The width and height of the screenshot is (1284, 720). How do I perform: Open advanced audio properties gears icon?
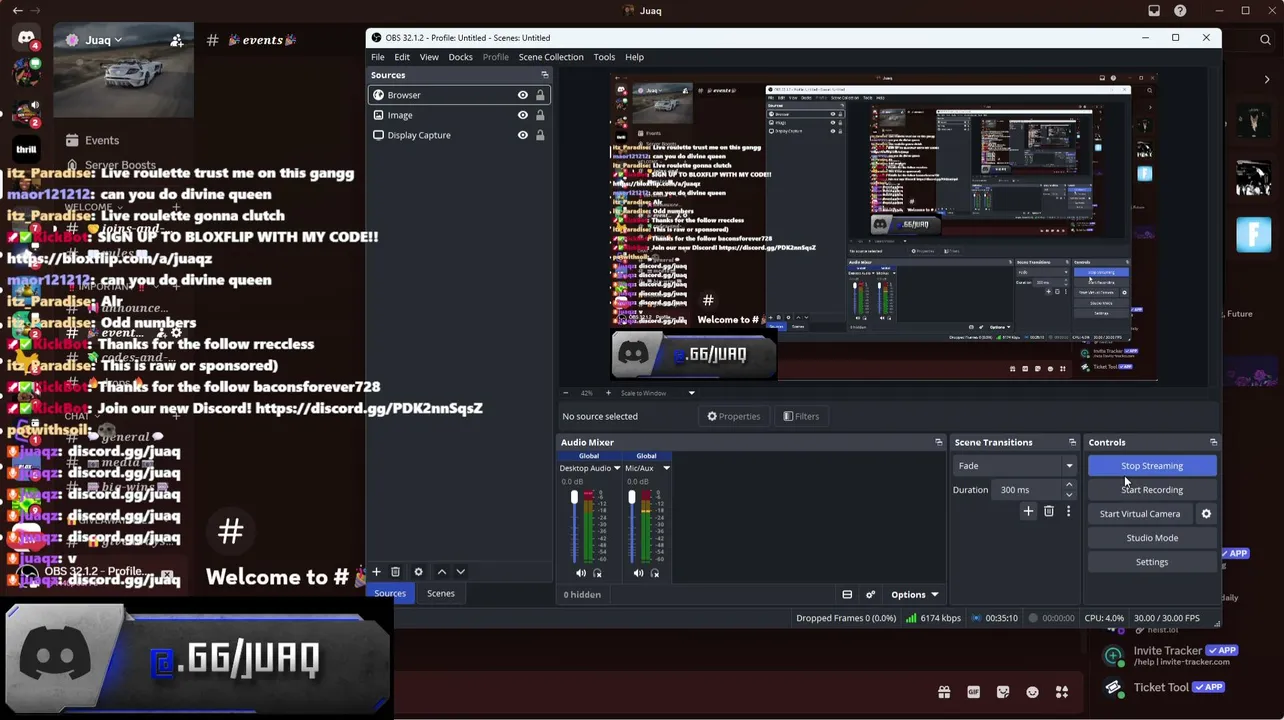(870, 595)
